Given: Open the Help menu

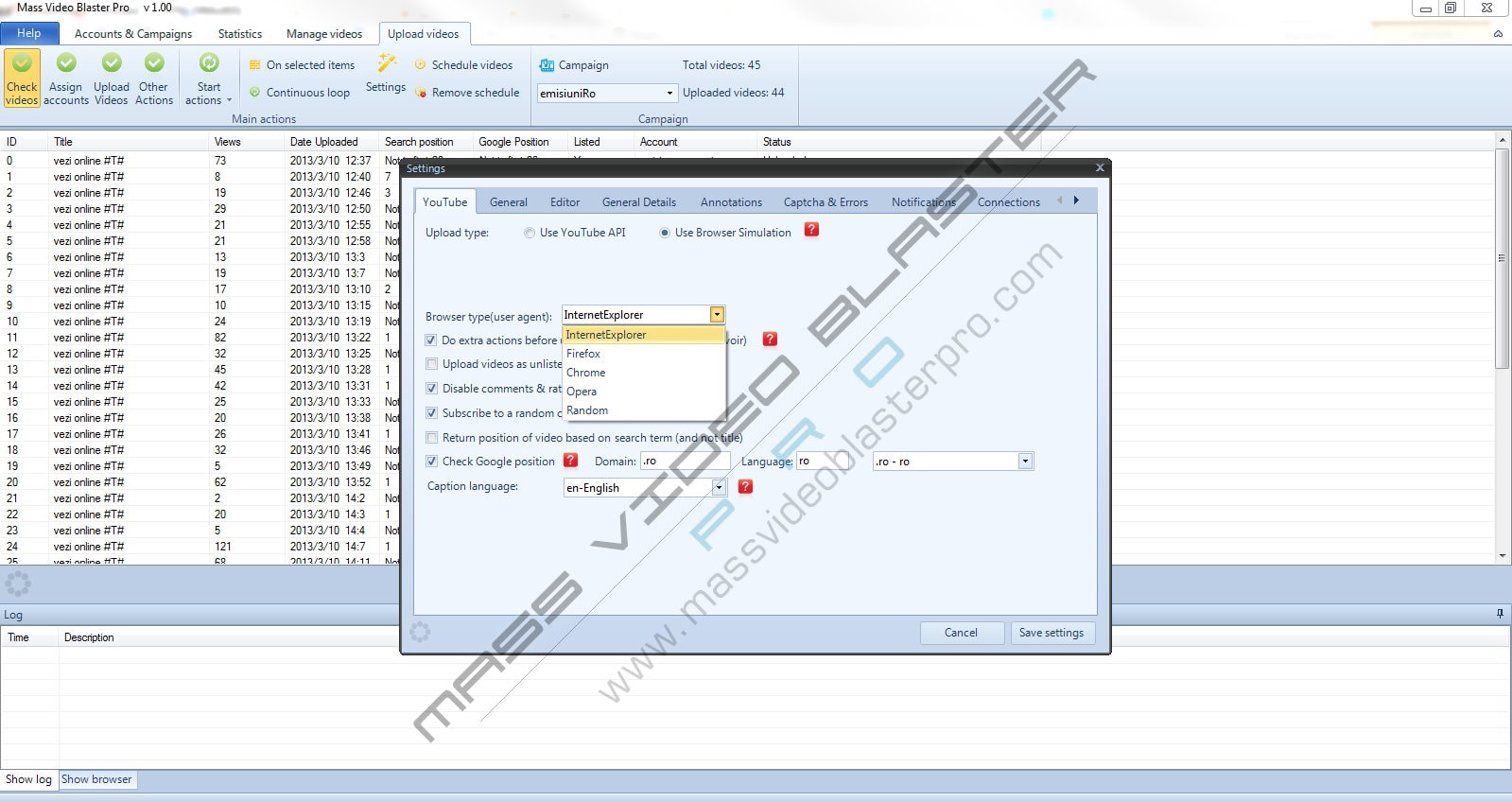Looking at the screenshot, I should (29, 33).
